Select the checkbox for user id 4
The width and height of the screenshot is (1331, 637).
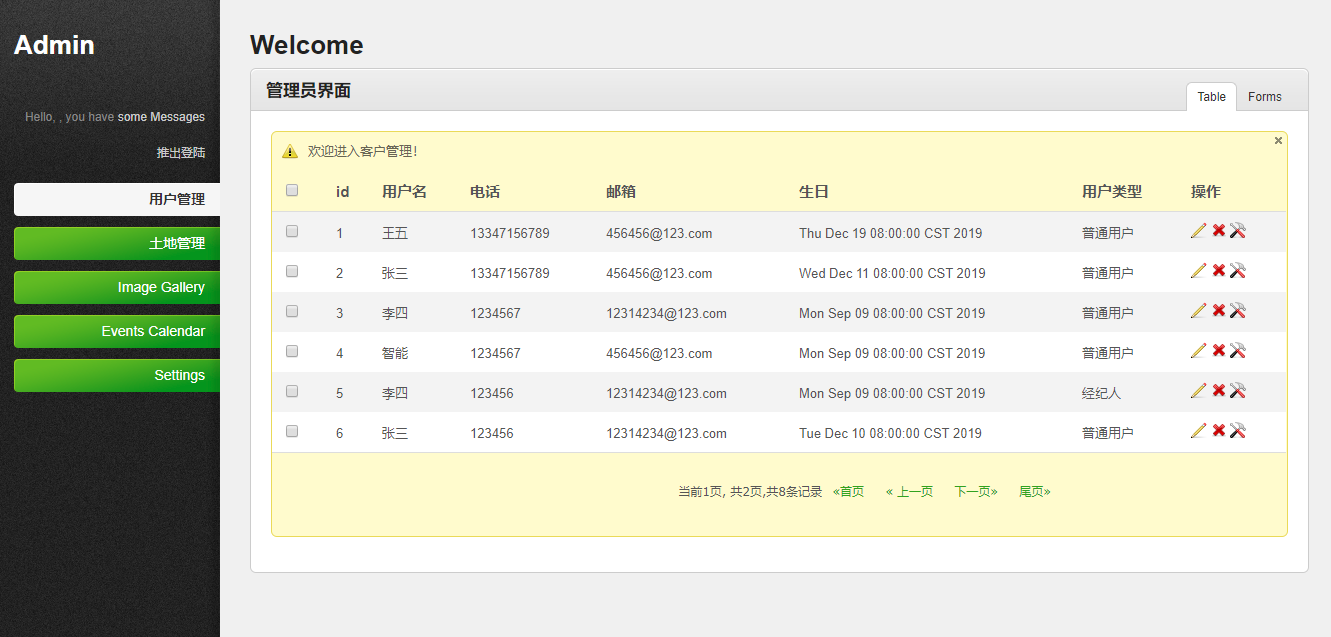tap(292, 351)
